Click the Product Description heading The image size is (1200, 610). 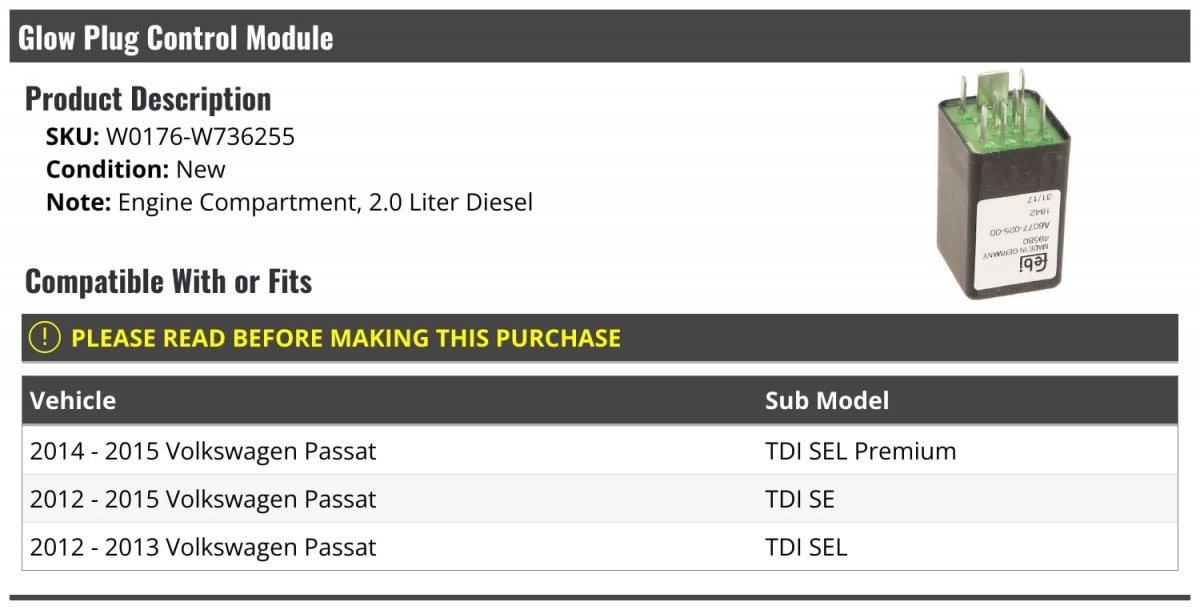148,98
